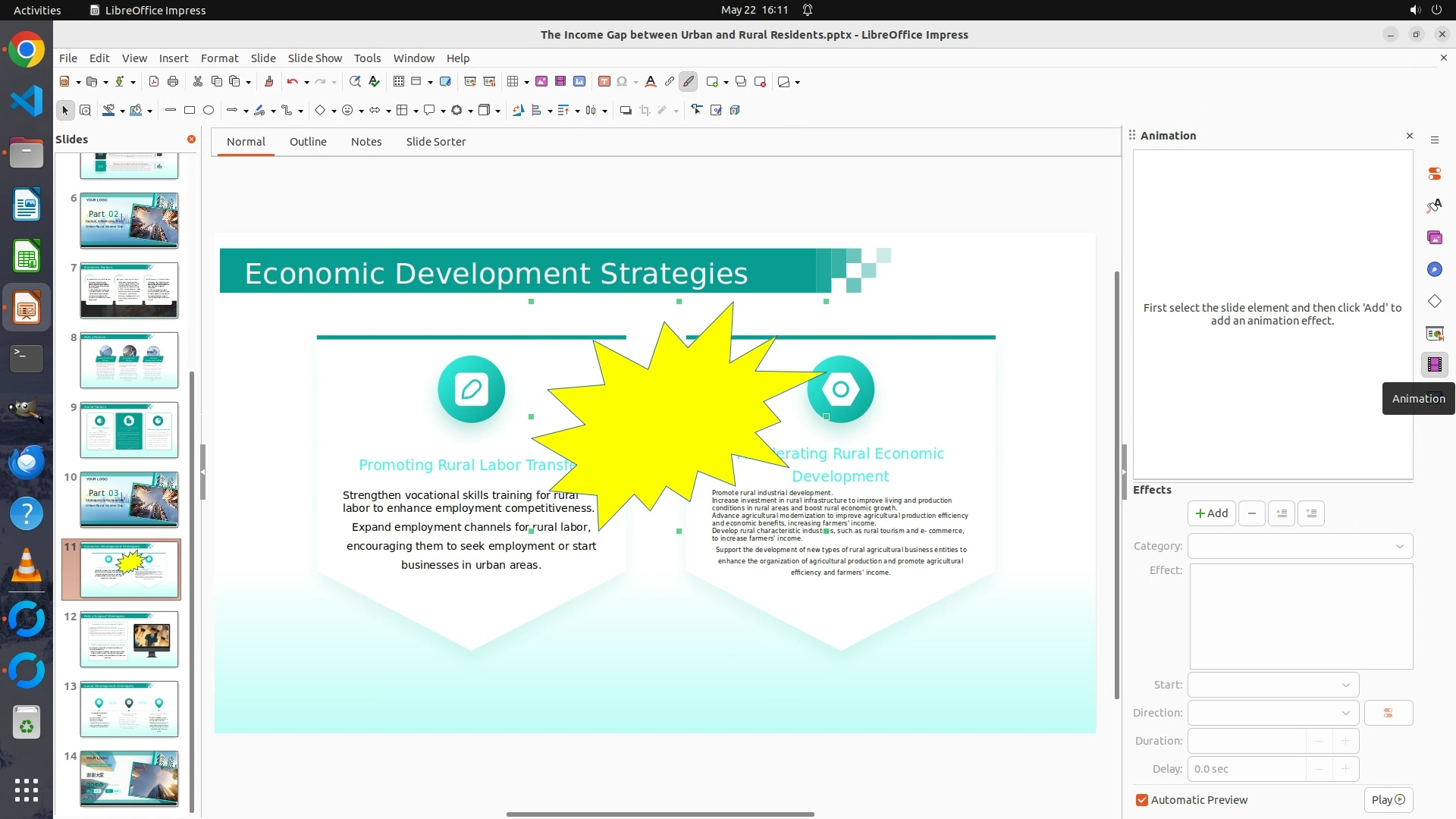Toggle the Display Grid toolbar button
This screenshot has height=819, width=1456.
click(x=399, y=82)
